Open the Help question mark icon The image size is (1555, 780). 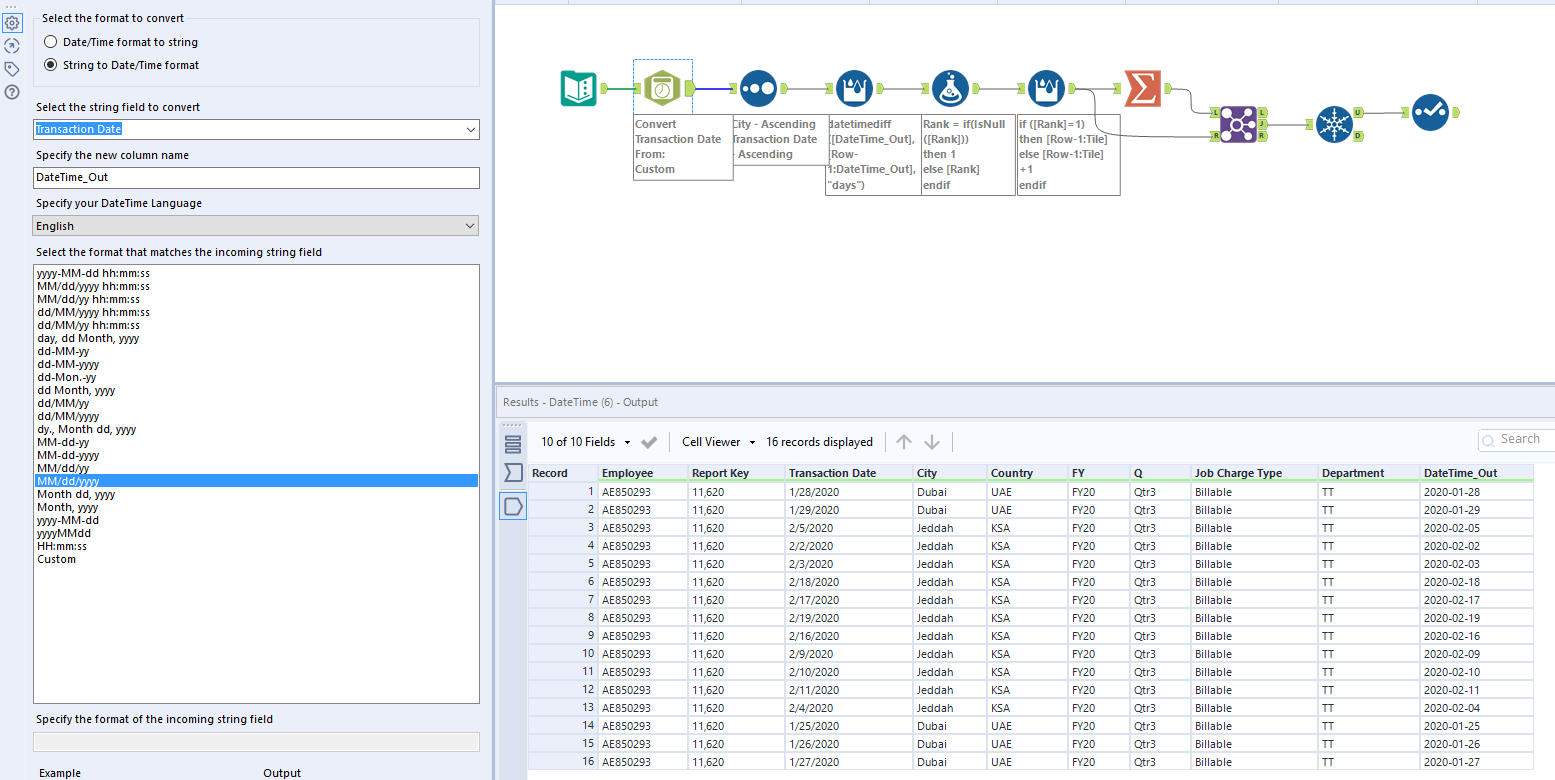point(12,92)
